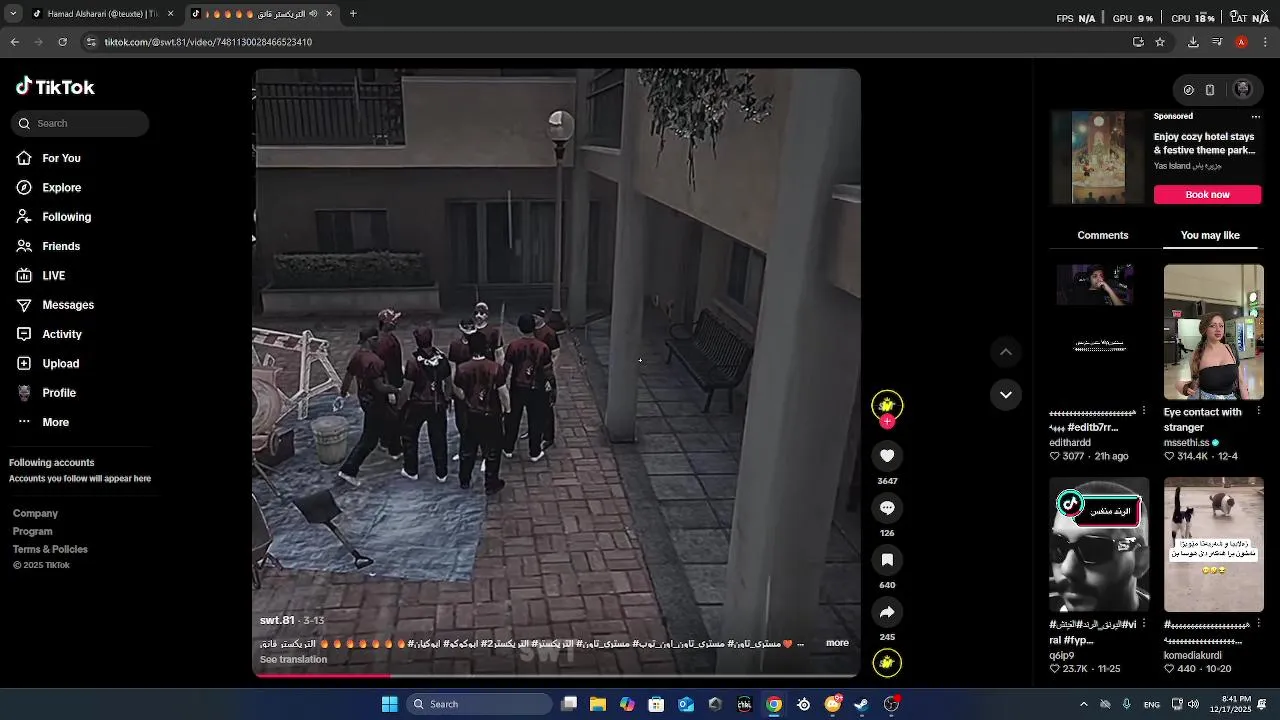
Task: Expand the More menu in sidebar
Action: 55,422
